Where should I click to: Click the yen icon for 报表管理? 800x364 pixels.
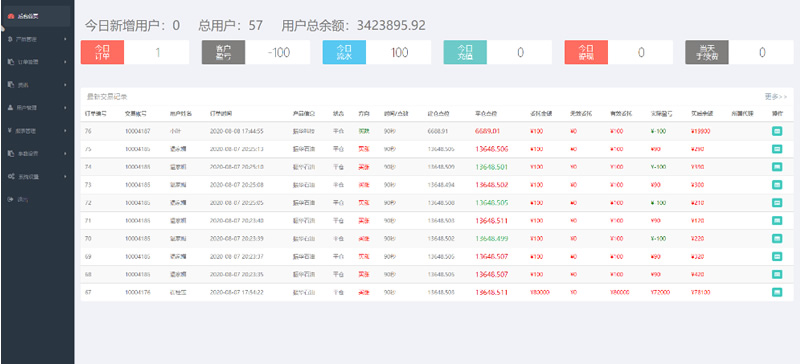pyautogui.click(x=11, y=131)
